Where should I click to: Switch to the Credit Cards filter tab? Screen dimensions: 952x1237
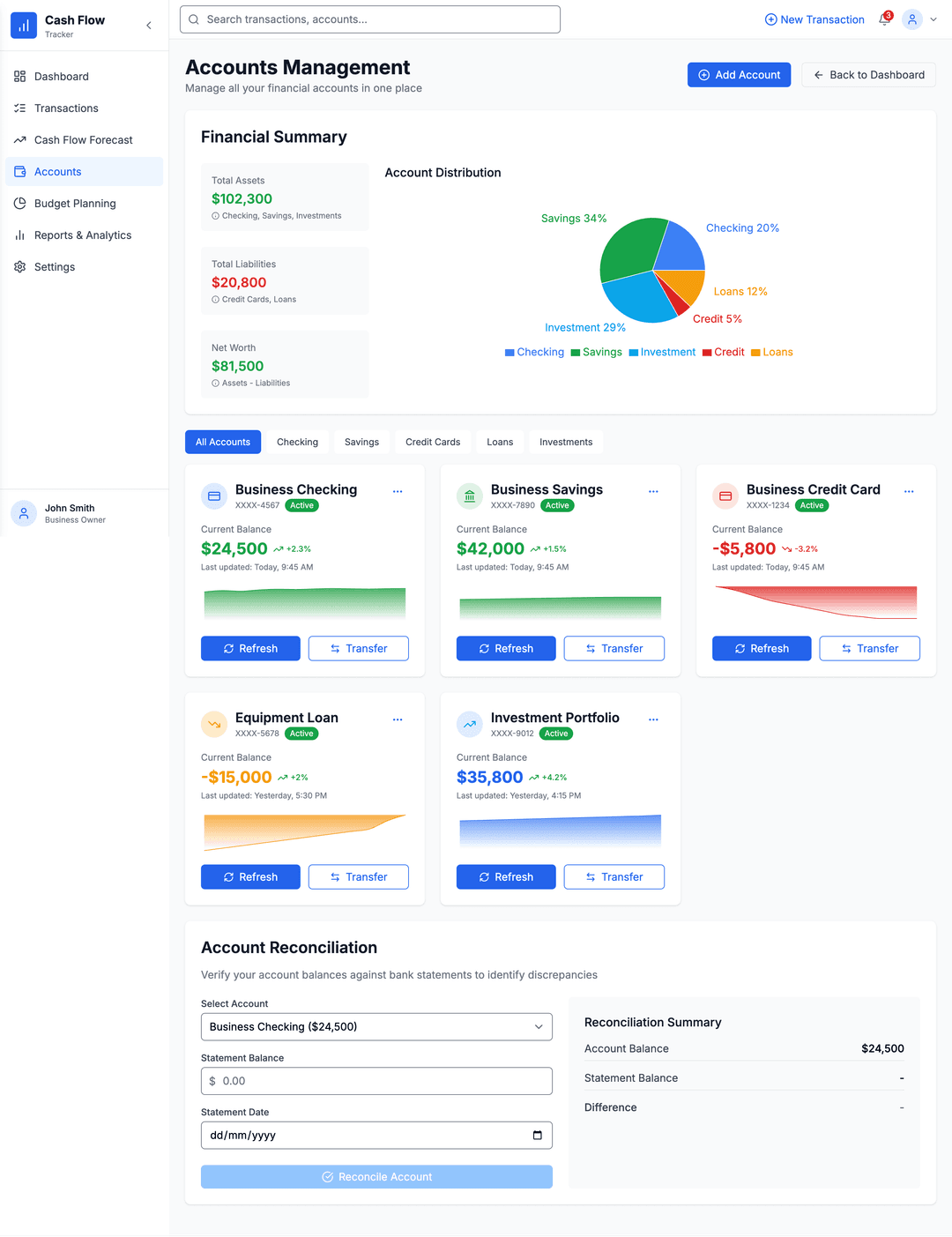pos(432,442)
